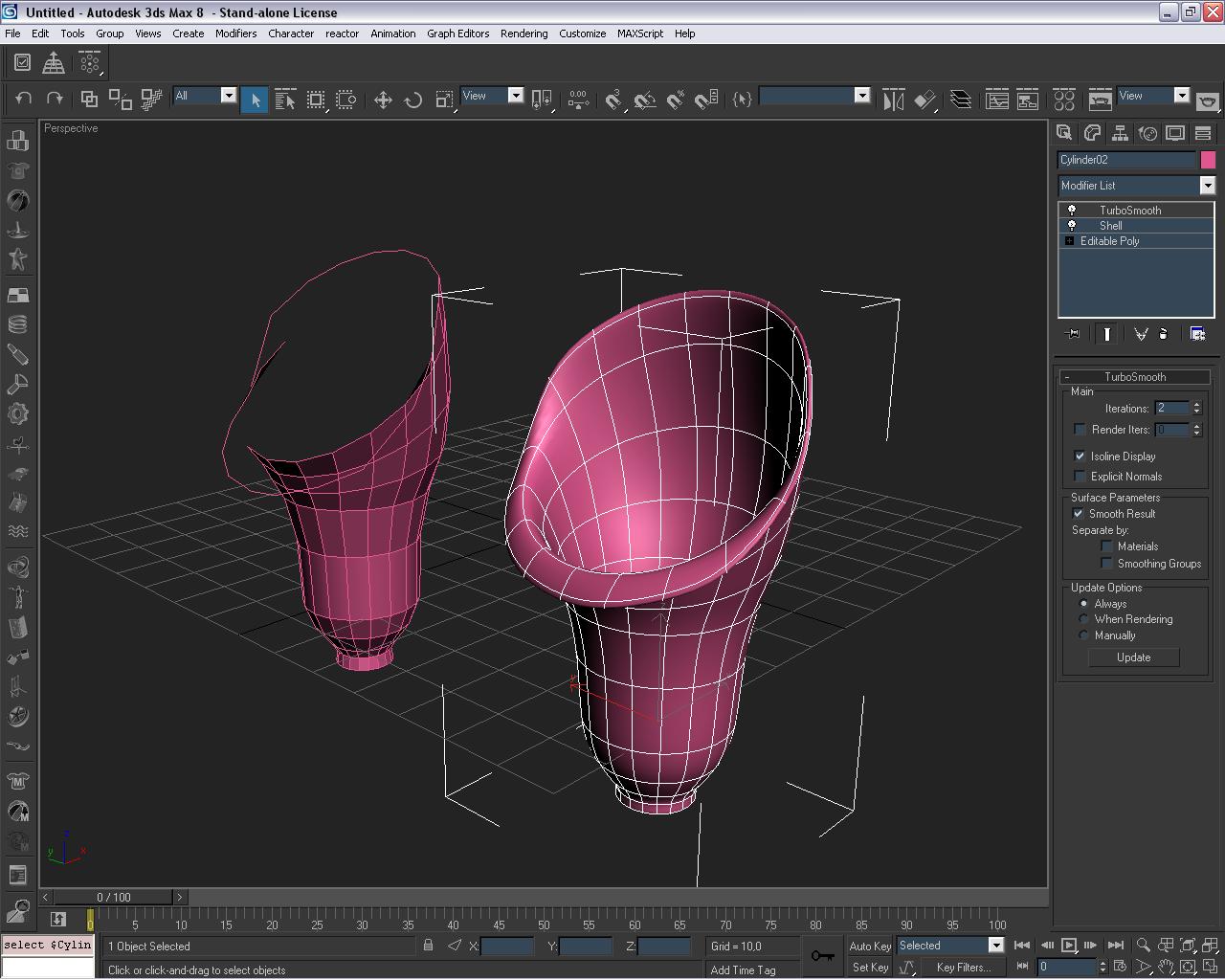Open the Modifiers menu
This screenshot has height=980, width=1225.
pyautogui.click(x=235, y=33)
